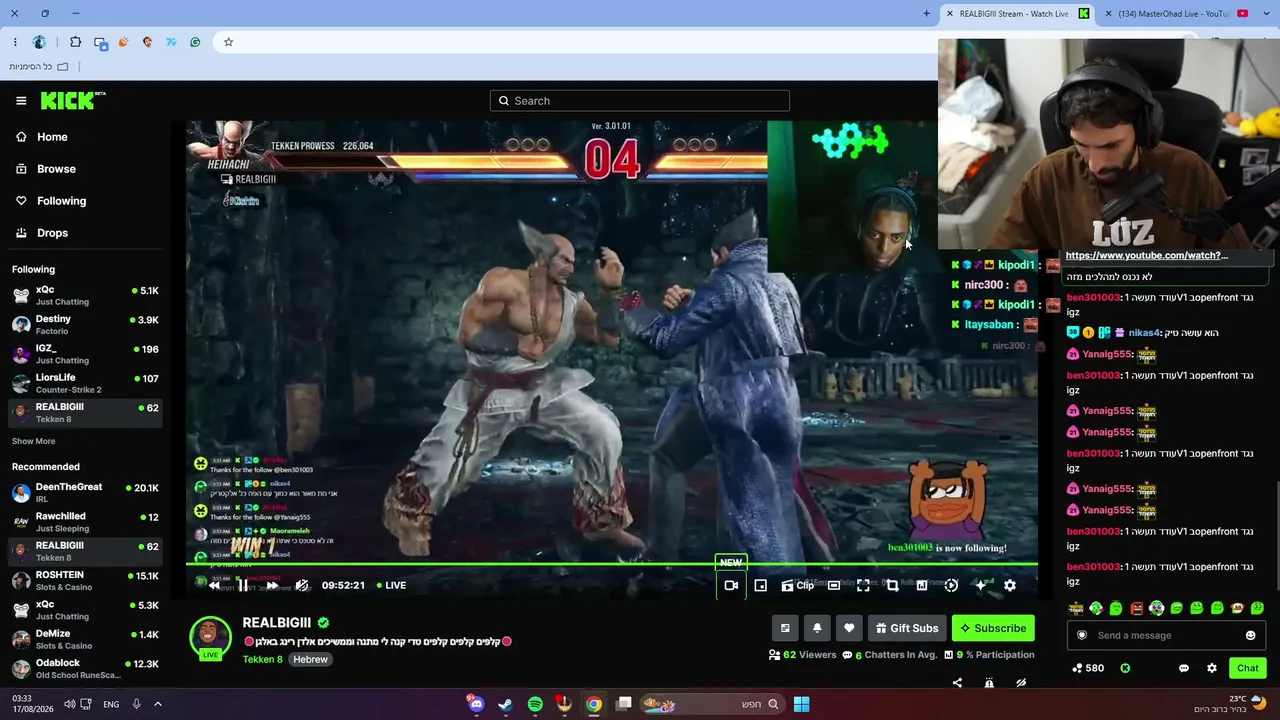This screenshot has height=720, width=1280.
Task: Open the YouTube link in chat
Action: coord(1146,256)
